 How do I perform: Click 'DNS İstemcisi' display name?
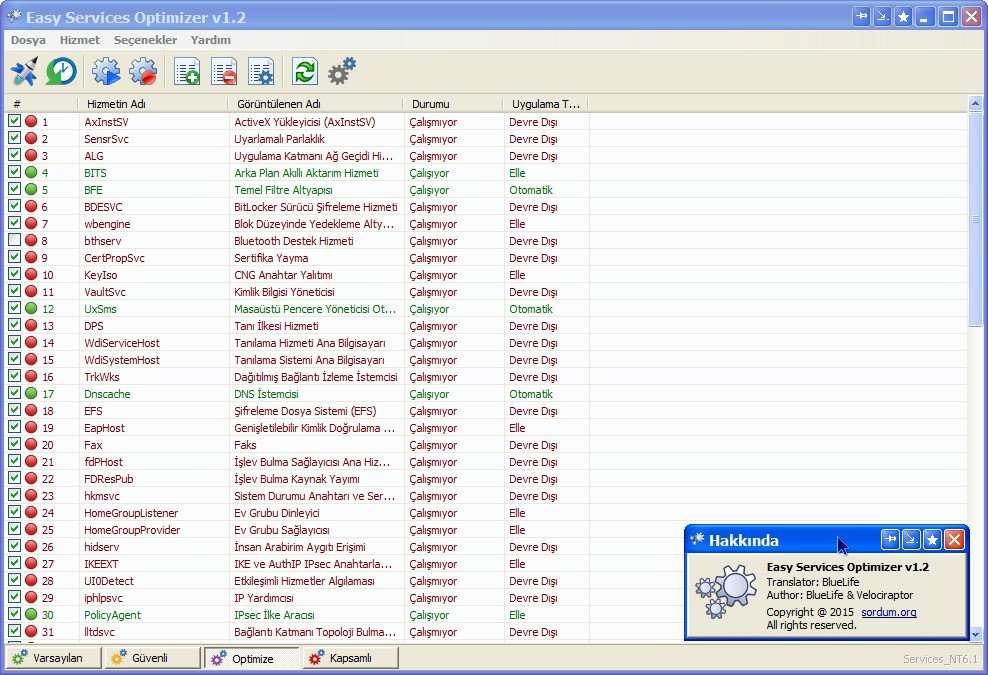click(x=267, y=394)
